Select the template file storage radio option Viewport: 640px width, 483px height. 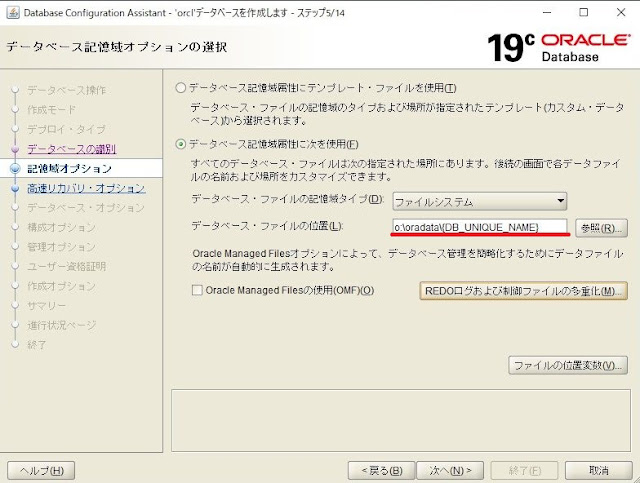pyautogui.click(x=180, y=88)
